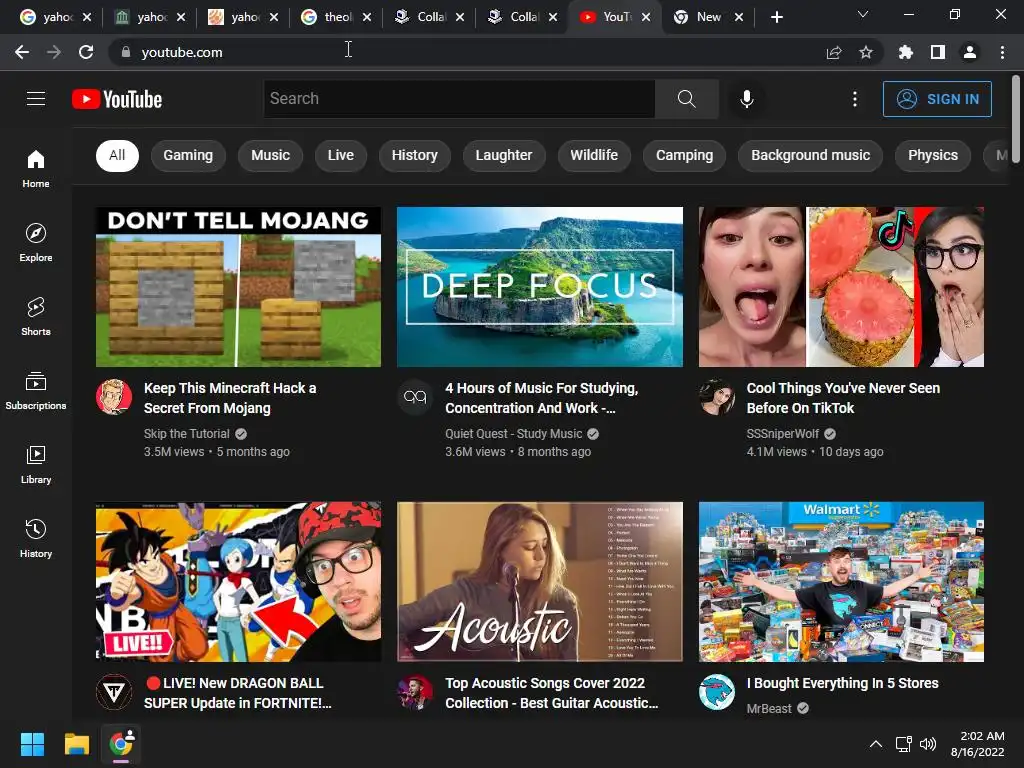This screenshot has height=768, width=1024.
Task: Open Subscriptions in the sidebar
Action: [x=36, y=391]
